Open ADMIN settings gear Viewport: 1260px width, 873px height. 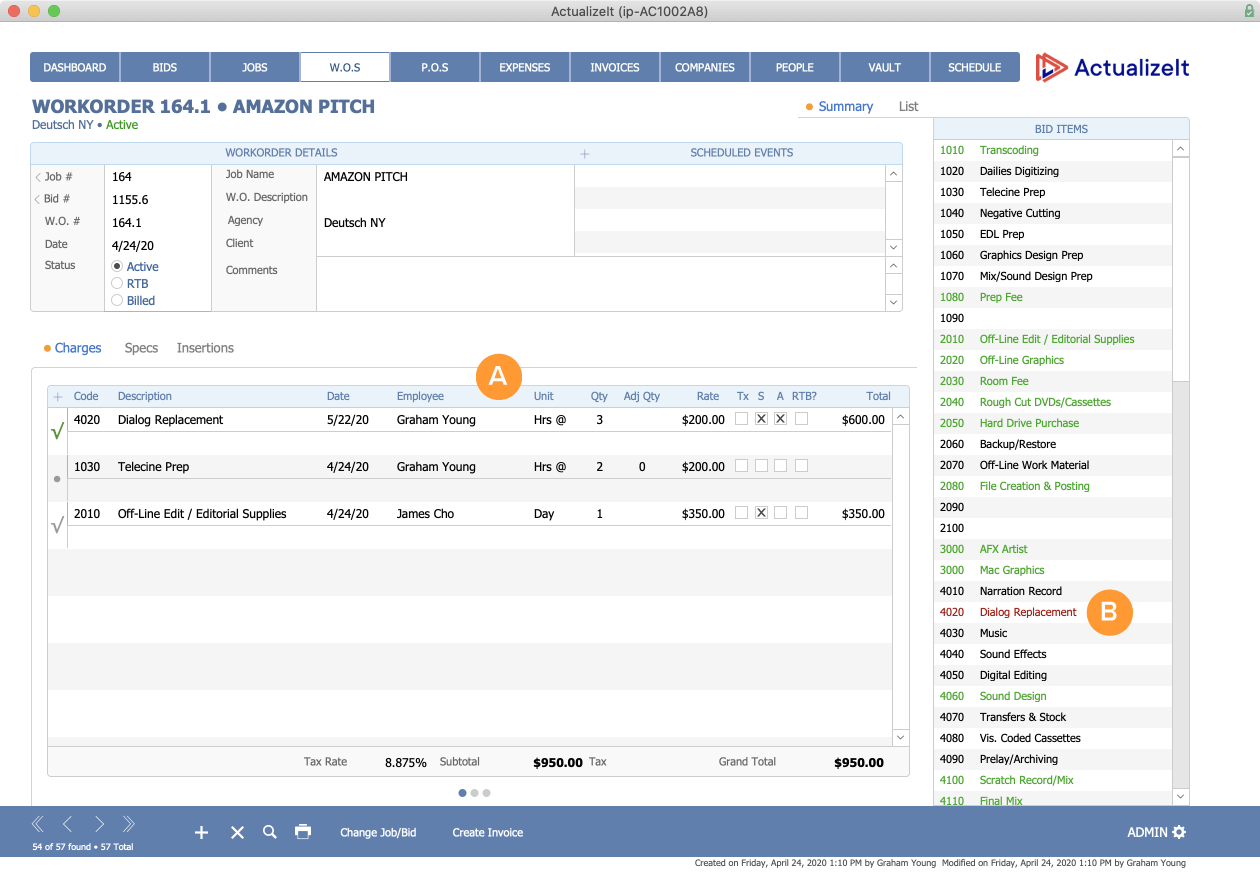pos(1179,832)
